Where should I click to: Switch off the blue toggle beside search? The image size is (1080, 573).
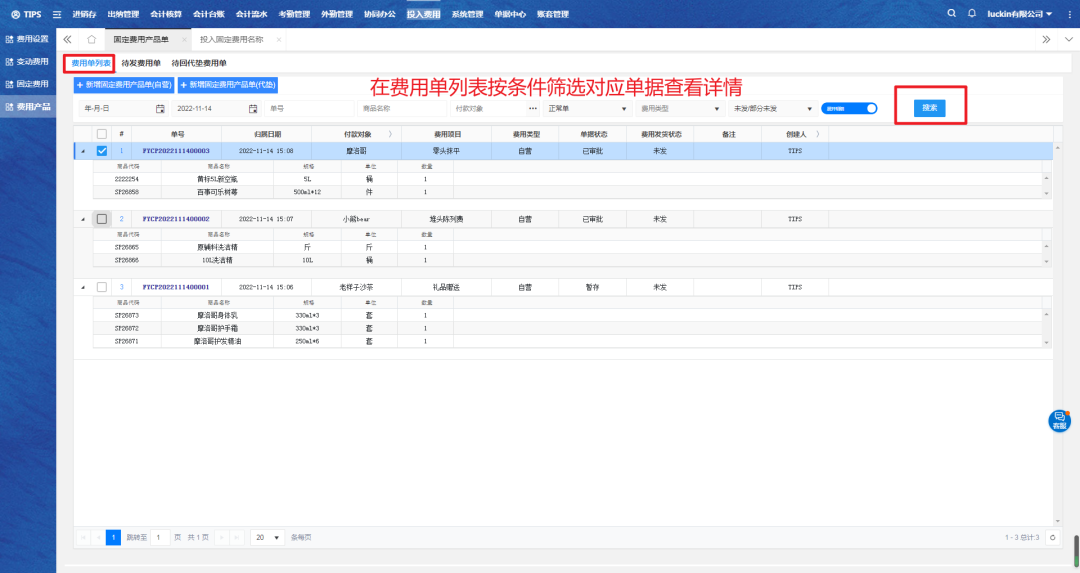(849, 108)
